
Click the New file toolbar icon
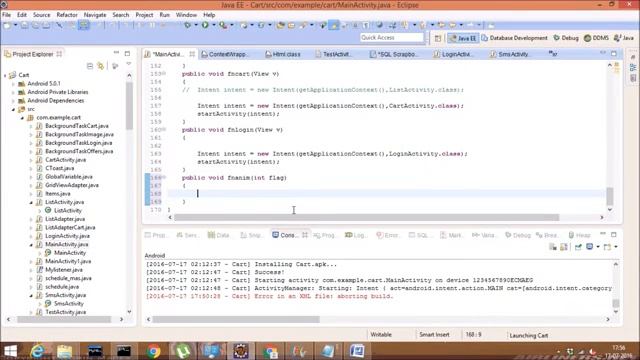tap(7, 25)
